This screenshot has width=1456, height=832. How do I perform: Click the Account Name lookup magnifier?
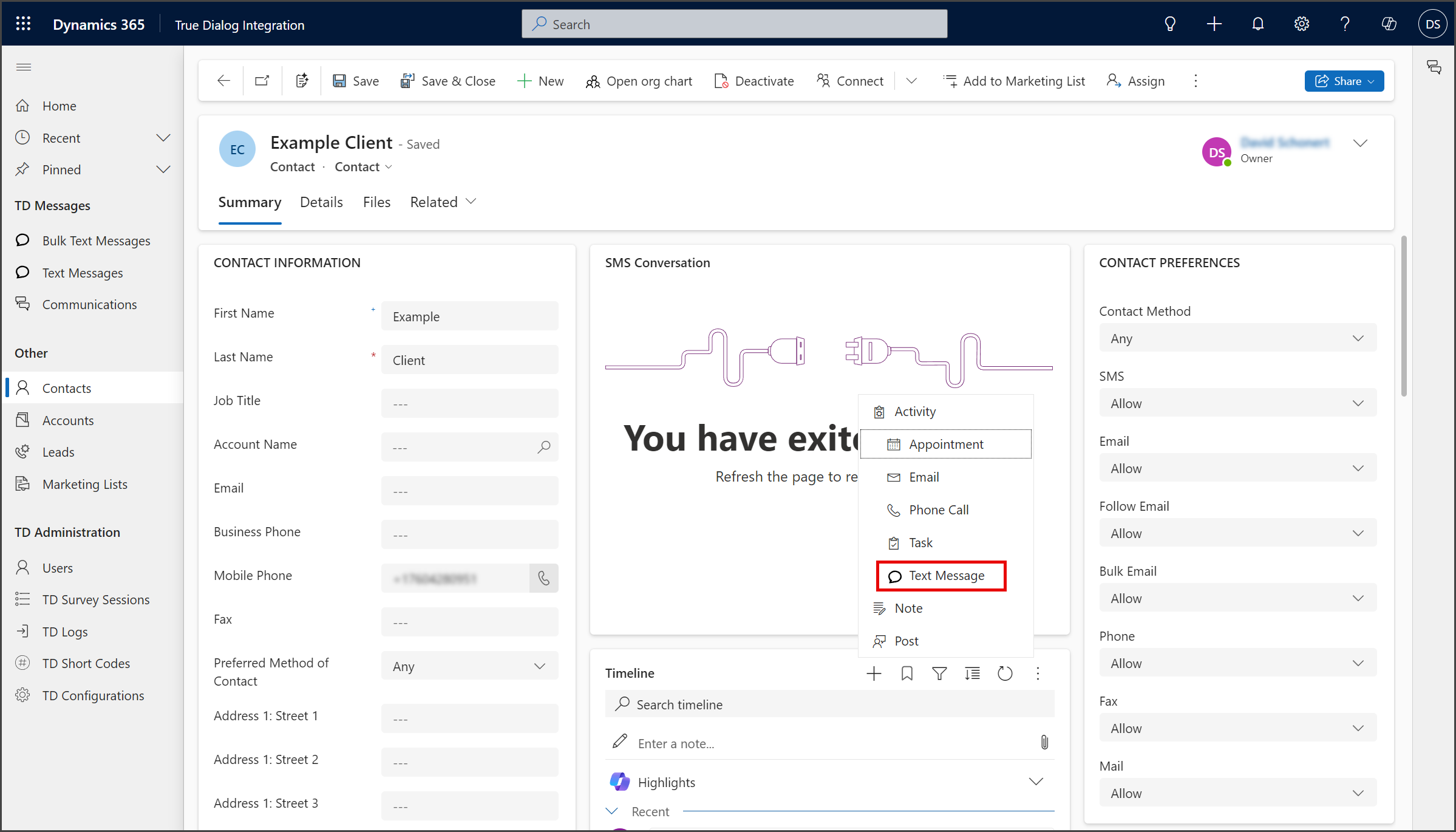click(x=544, y=447)
